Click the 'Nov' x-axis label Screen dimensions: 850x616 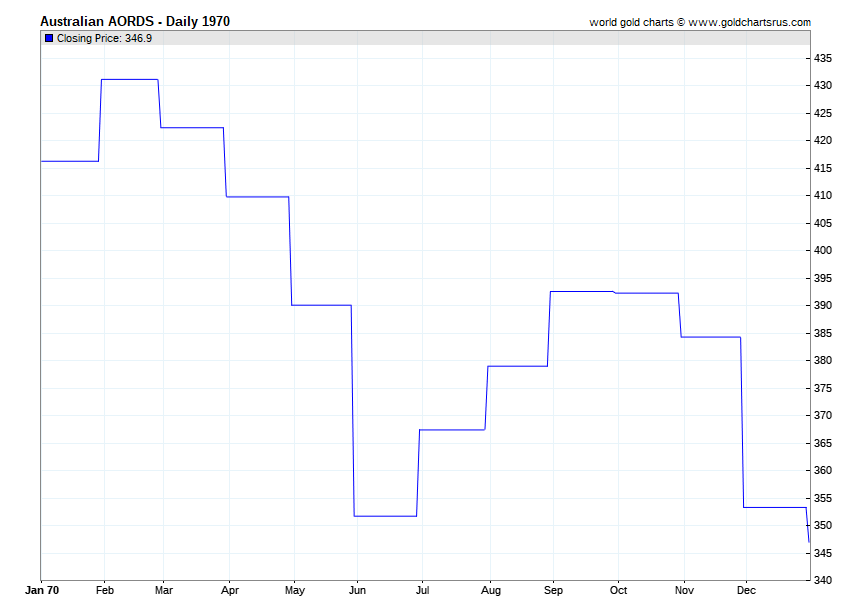pos(684,590)
